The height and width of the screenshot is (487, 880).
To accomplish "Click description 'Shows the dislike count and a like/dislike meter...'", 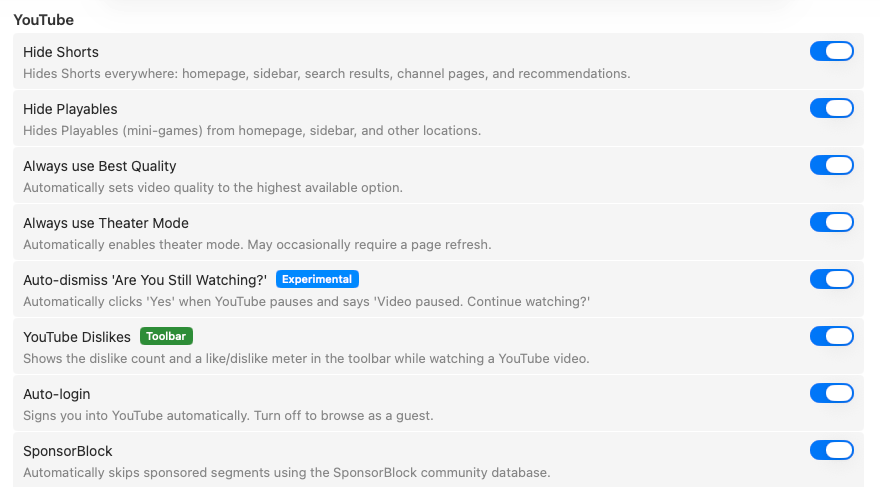I will coord(306,359).
